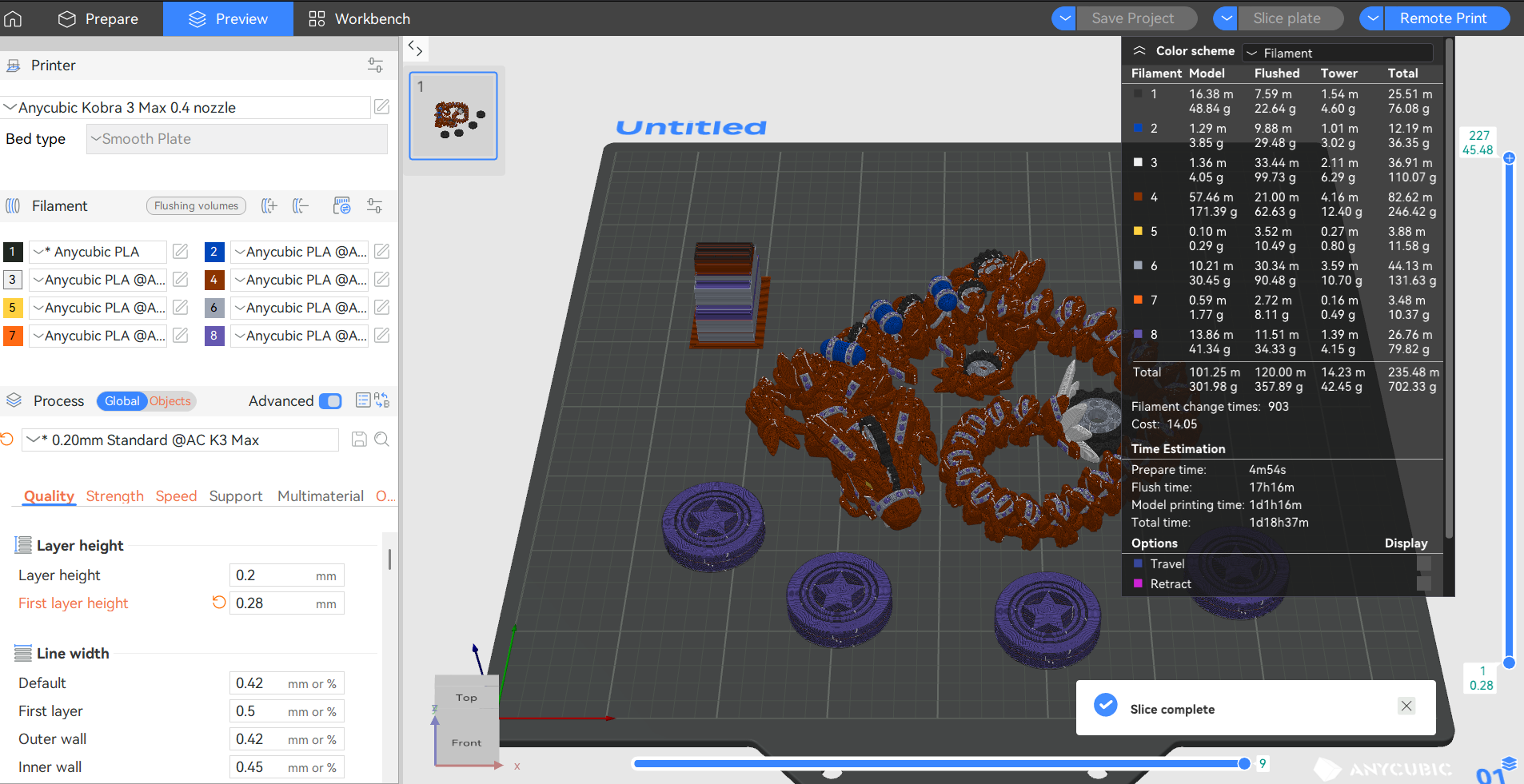
Task: Click the First layer line width field
Action: point(286,711)
